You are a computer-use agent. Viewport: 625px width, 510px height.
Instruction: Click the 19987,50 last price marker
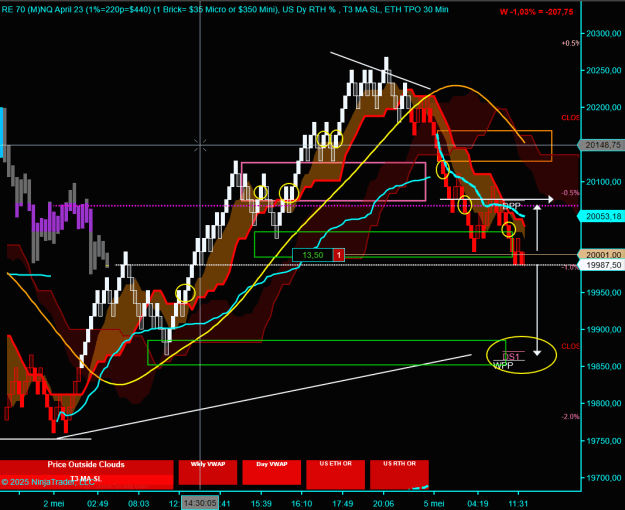point(601,265)
